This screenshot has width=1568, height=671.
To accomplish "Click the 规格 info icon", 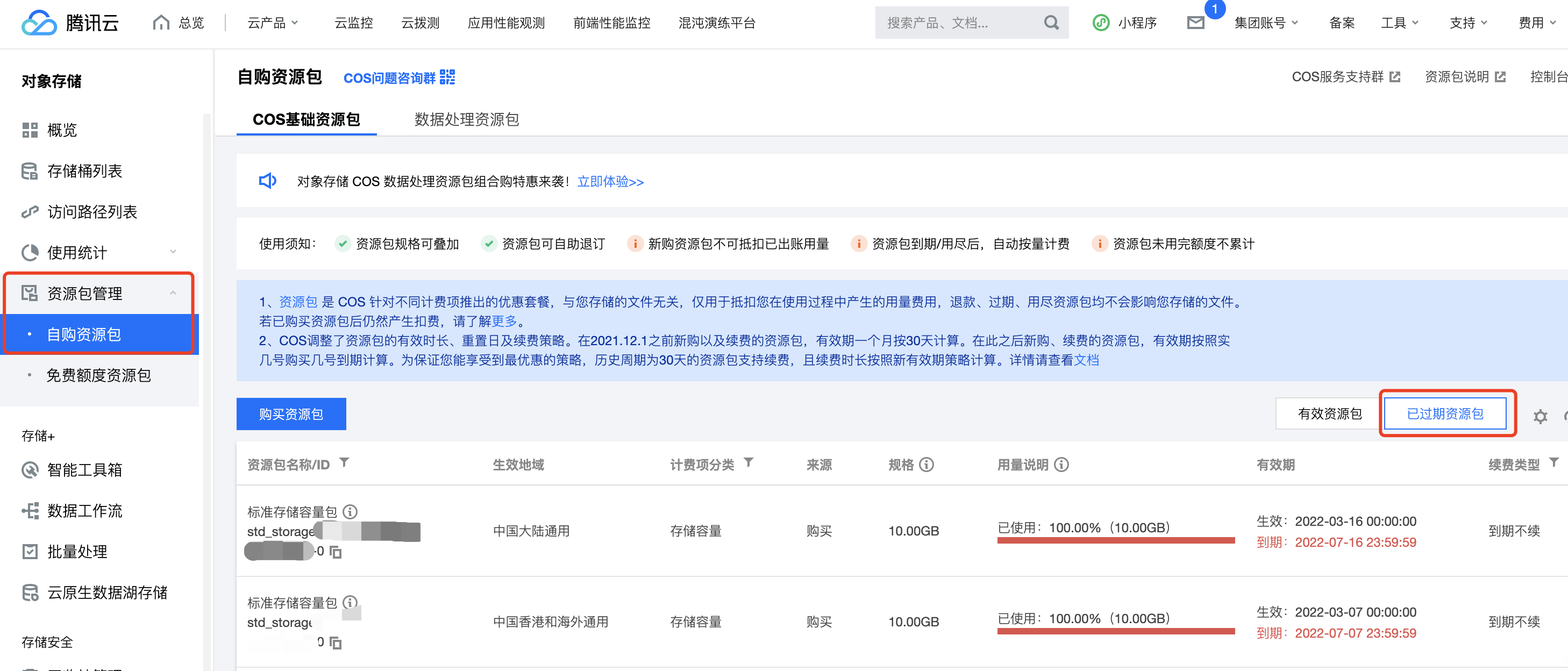I will click(x=926, y=465).
